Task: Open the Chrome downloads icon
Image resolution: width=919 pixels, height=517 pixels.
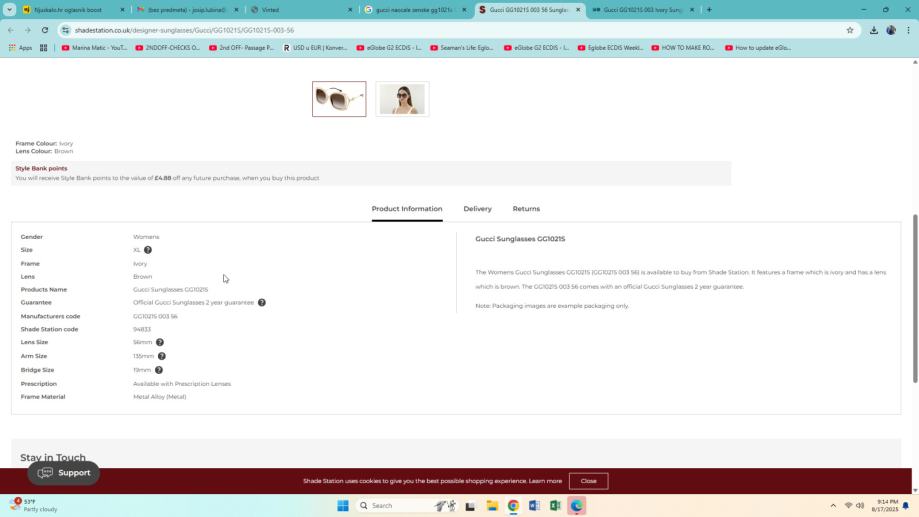Action: click(873, 30)
